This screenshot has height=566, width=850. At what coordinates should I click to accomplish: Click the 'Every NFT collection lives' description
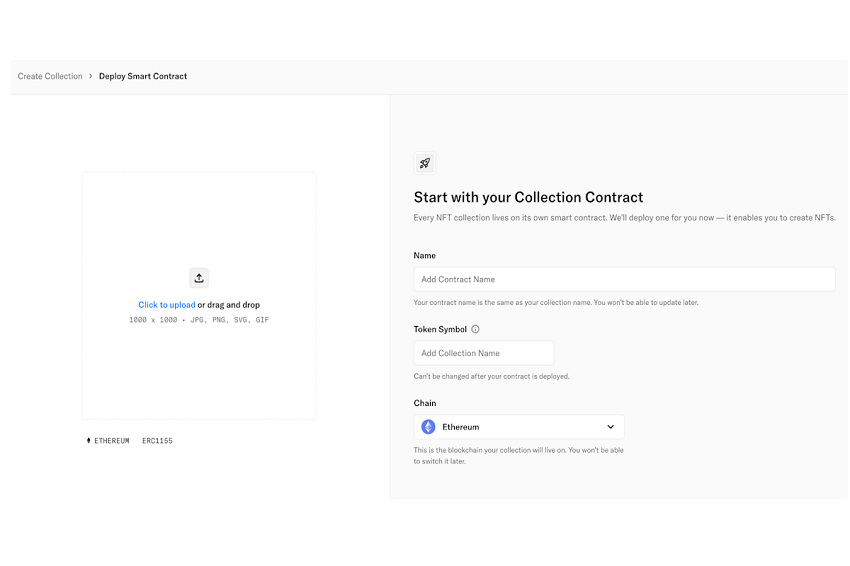[x=624, y=217]
